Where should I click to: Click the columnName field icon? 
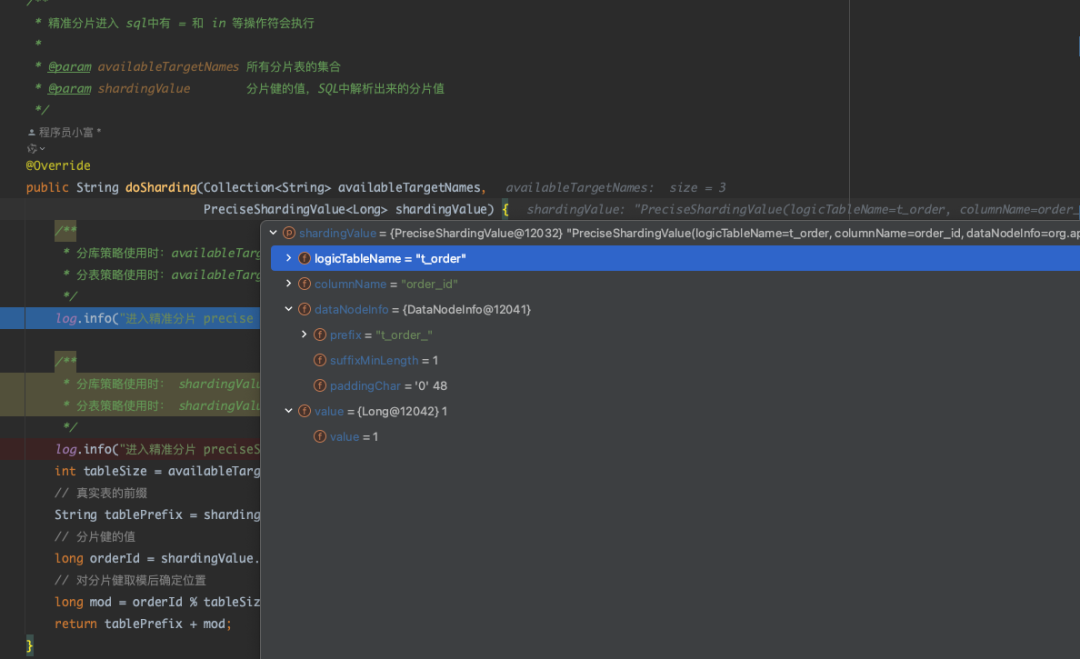305,284
